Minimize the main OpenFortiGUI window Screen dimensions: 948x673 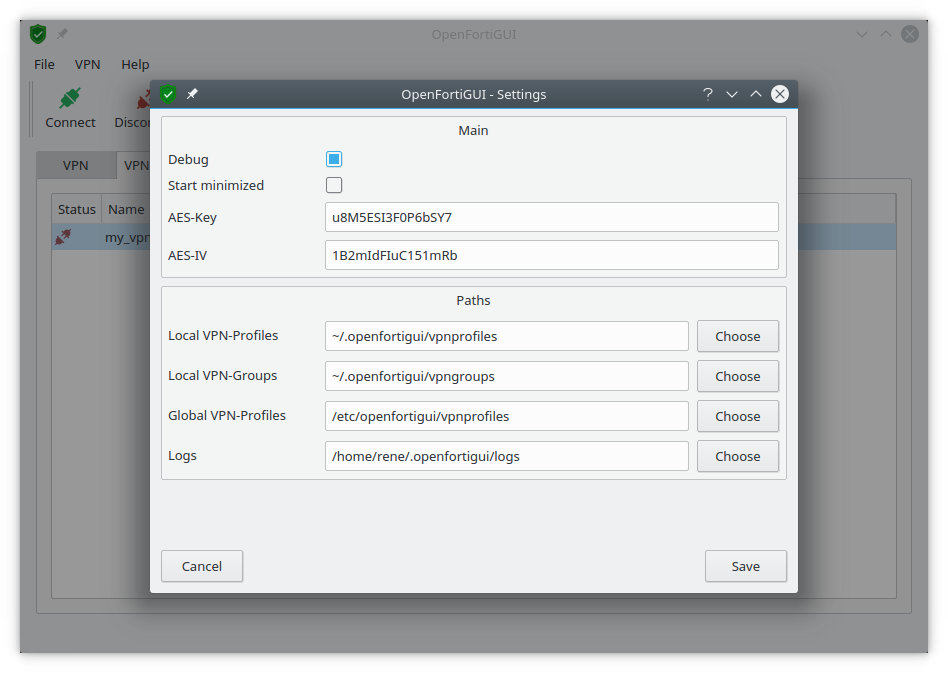coord(862,34)
